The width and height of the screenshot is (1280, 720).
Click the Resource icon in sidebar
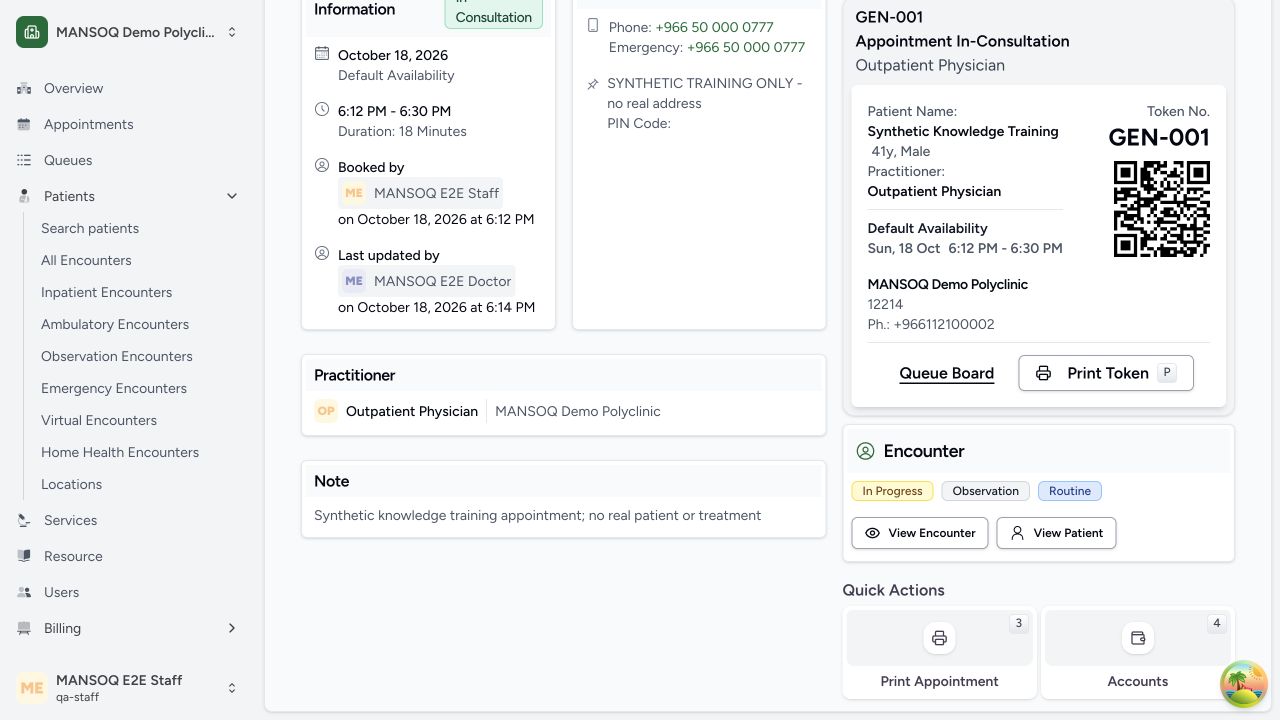[x=24, y=556]
